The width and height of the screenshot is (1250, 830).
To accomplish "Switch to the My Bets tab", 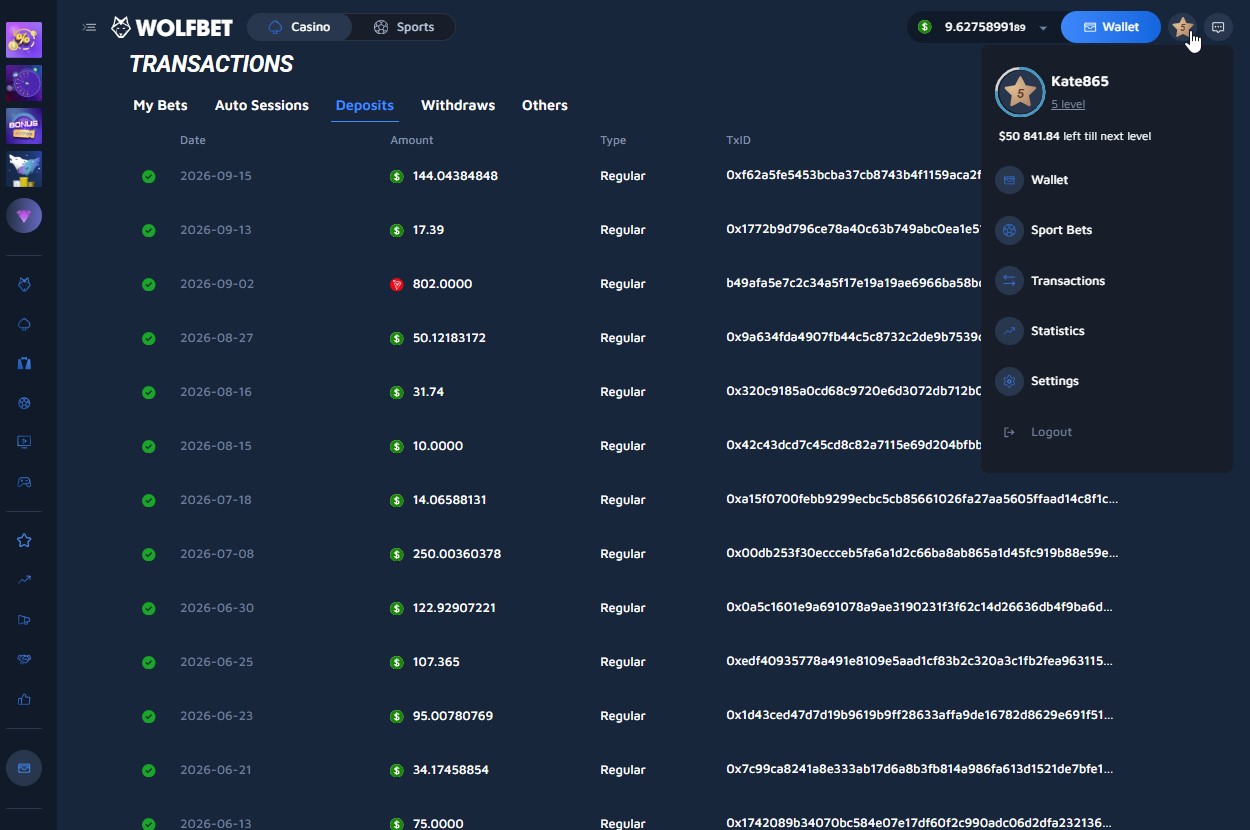I will pyautogui.click(x=160, y=105).
